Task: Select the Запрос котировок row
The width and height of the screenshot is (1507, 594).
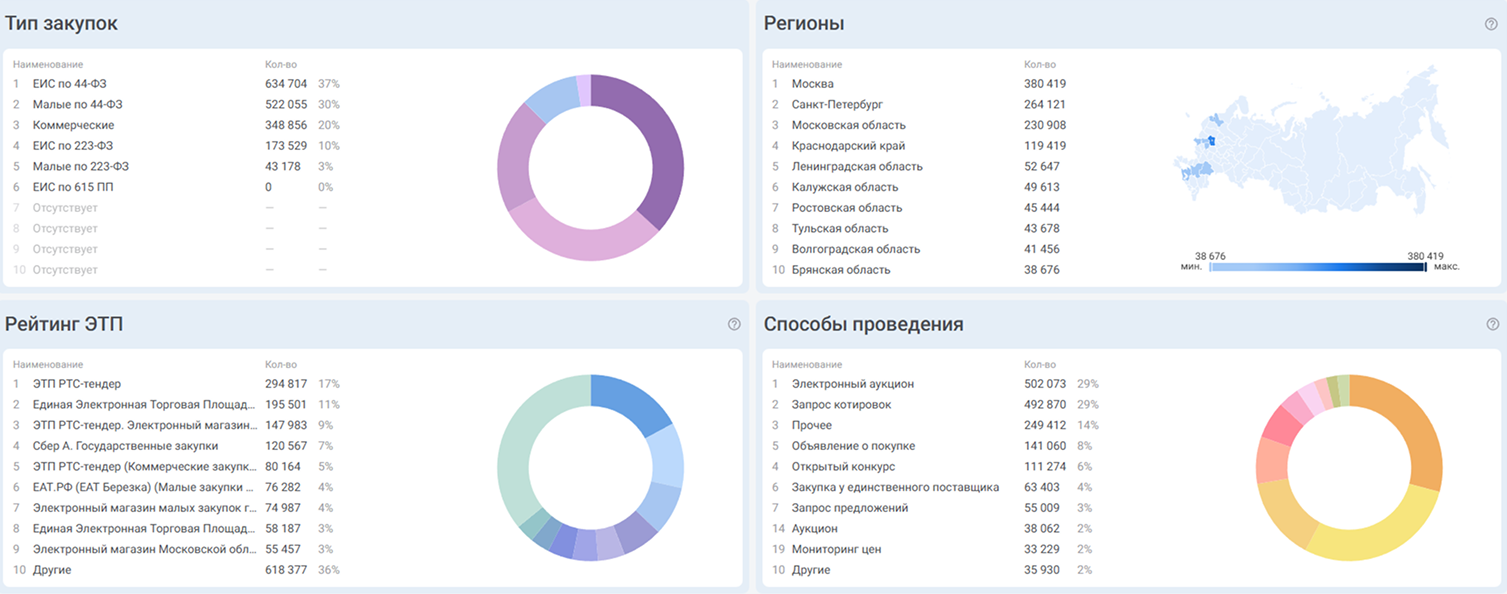Action: (935, 404)
